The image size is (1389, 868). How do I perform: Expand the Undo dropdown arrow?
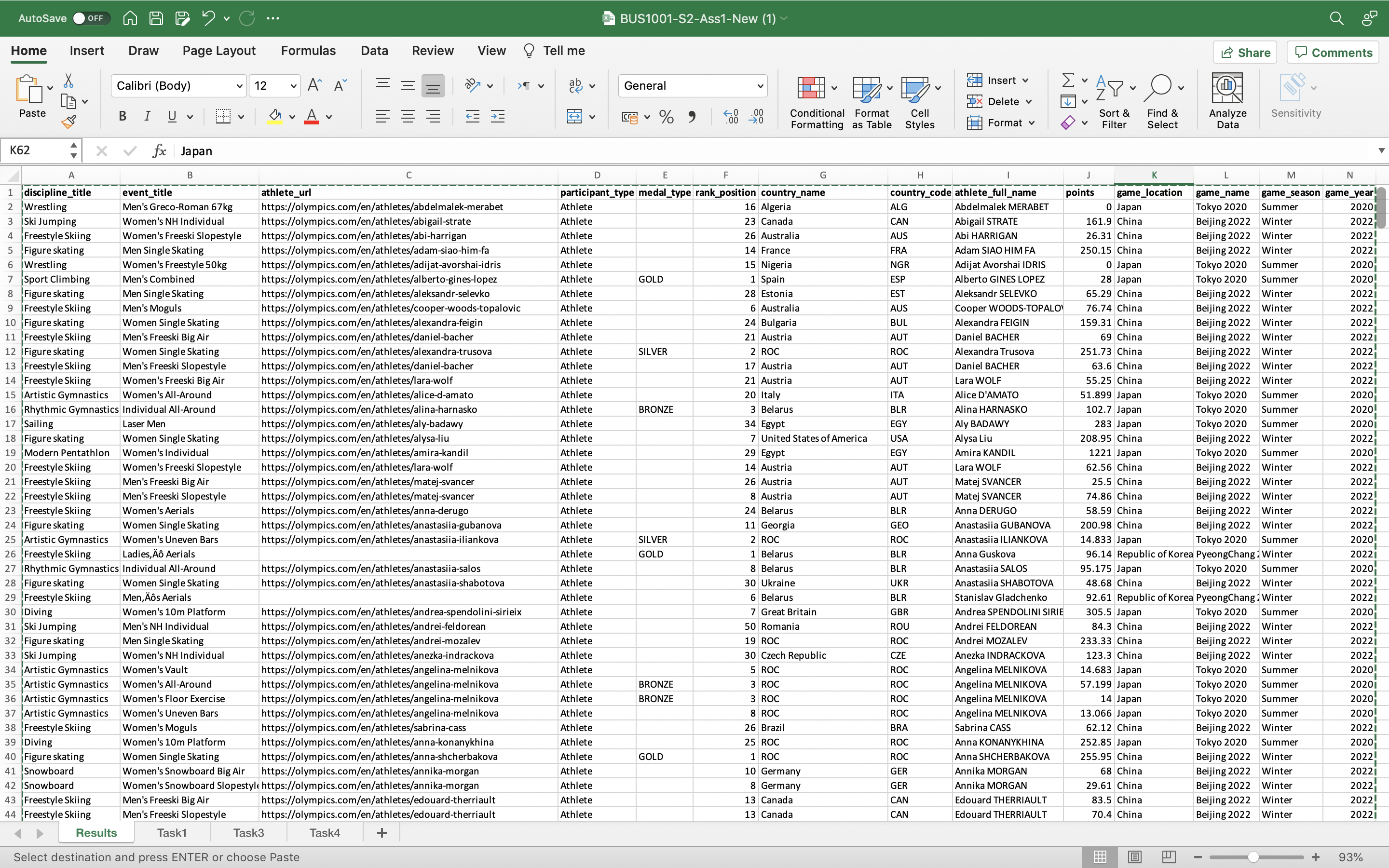226,18
